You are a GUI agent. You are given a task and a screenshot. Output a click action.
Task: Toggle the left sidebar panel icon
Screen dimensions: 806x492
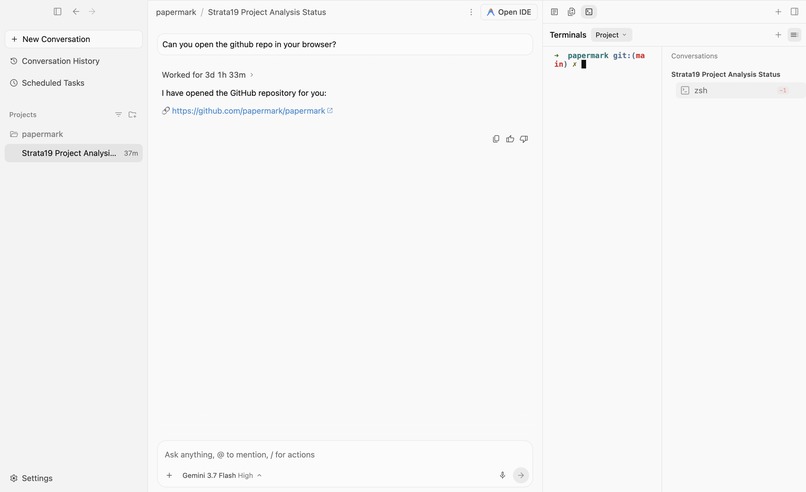[x=58, y=11]
